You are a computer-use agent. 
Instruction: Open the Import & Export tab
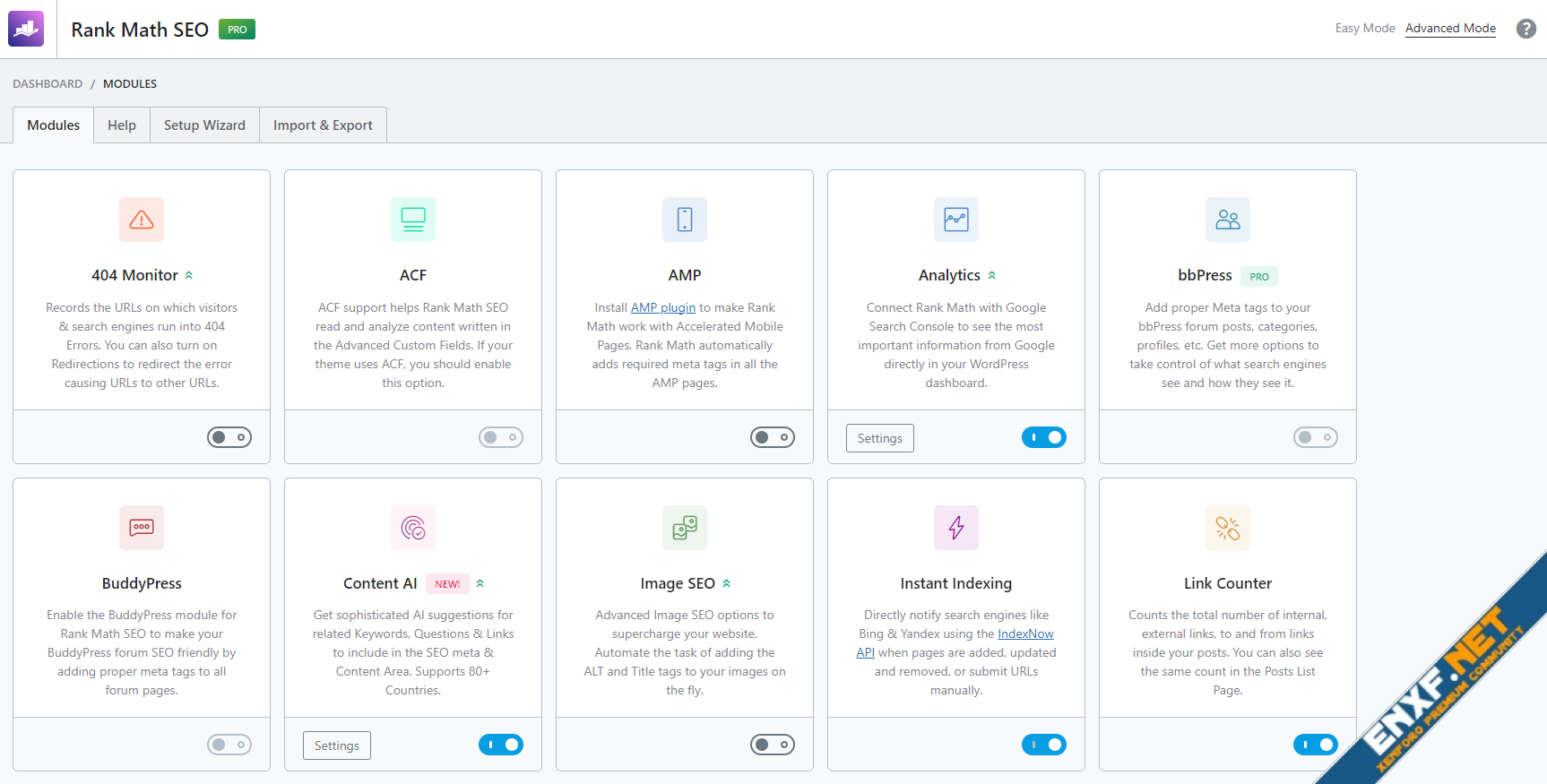pos(323,125)
